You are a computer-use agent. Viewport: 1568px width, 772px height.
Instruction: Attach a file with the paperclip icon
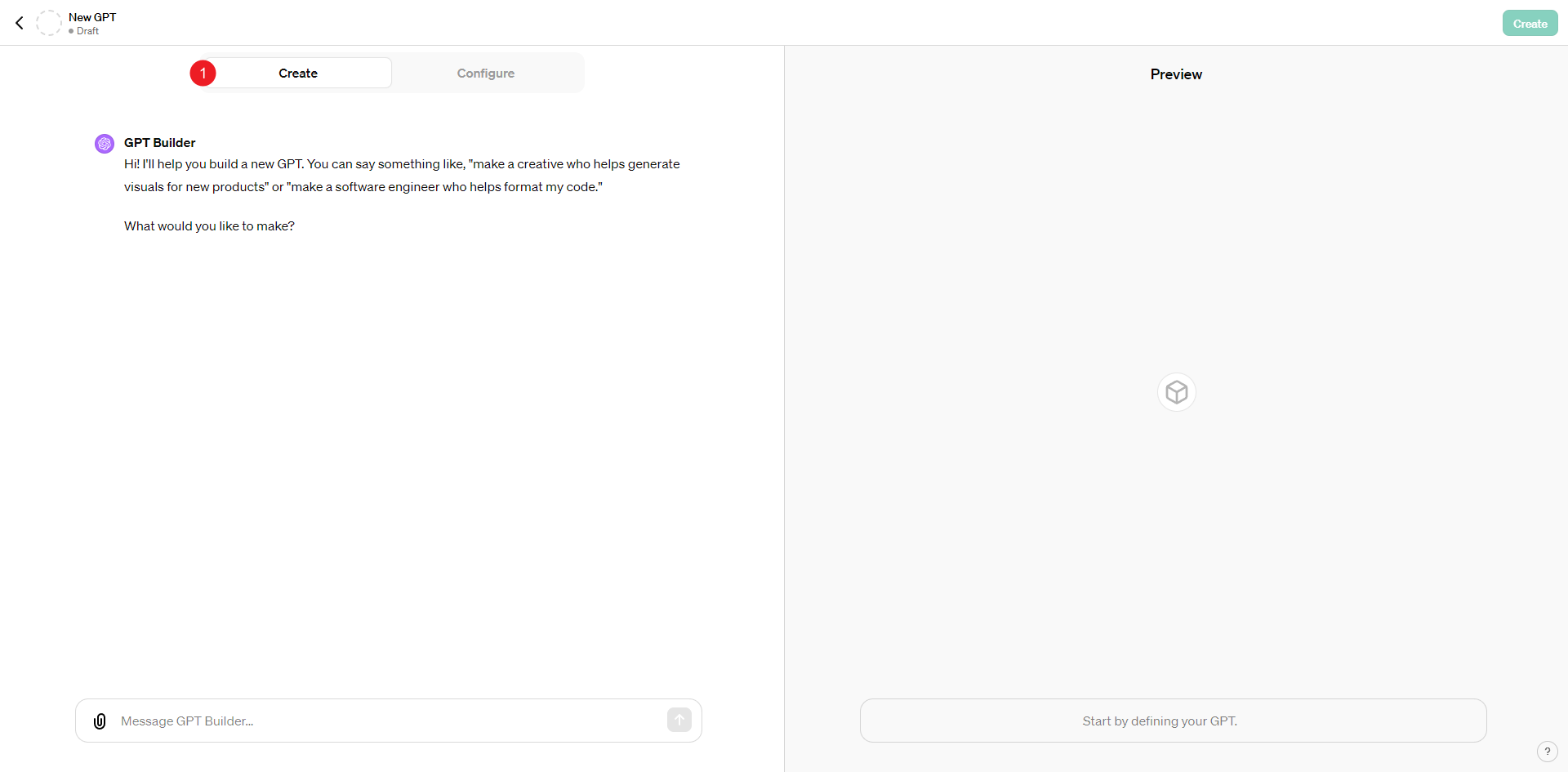click(100, 721)
